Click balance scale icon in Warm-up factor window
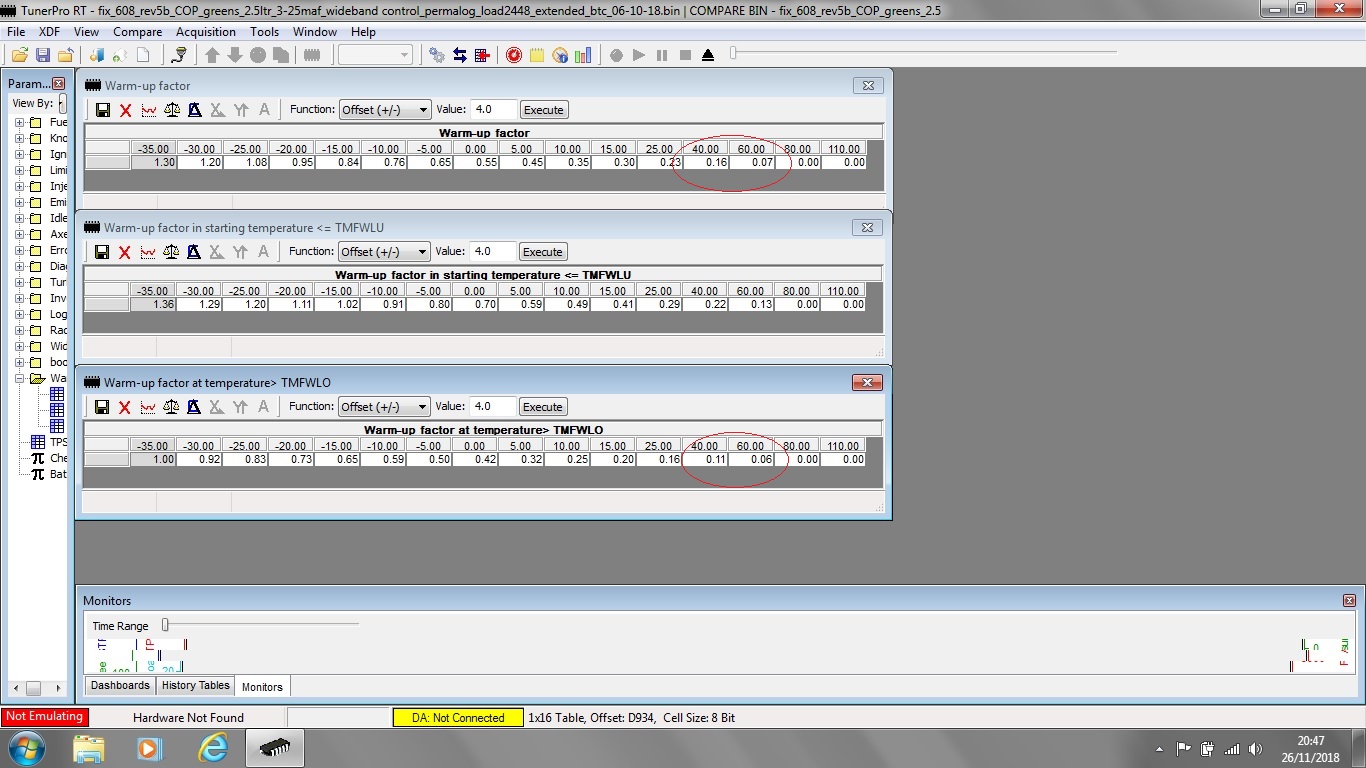Screen dimensions: 1366x768 [172, 110]
